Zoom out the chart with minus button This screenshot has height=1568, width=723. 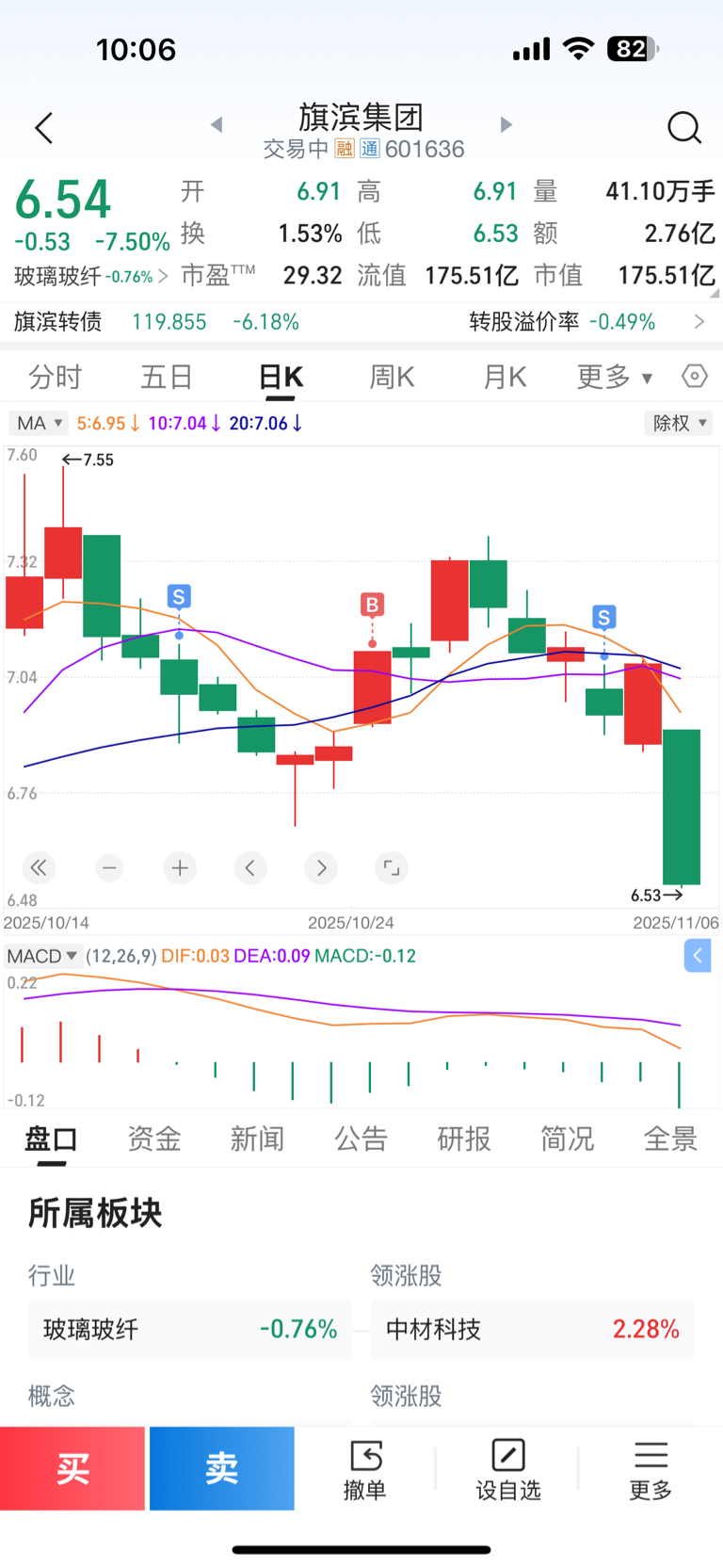pos(109,867)
